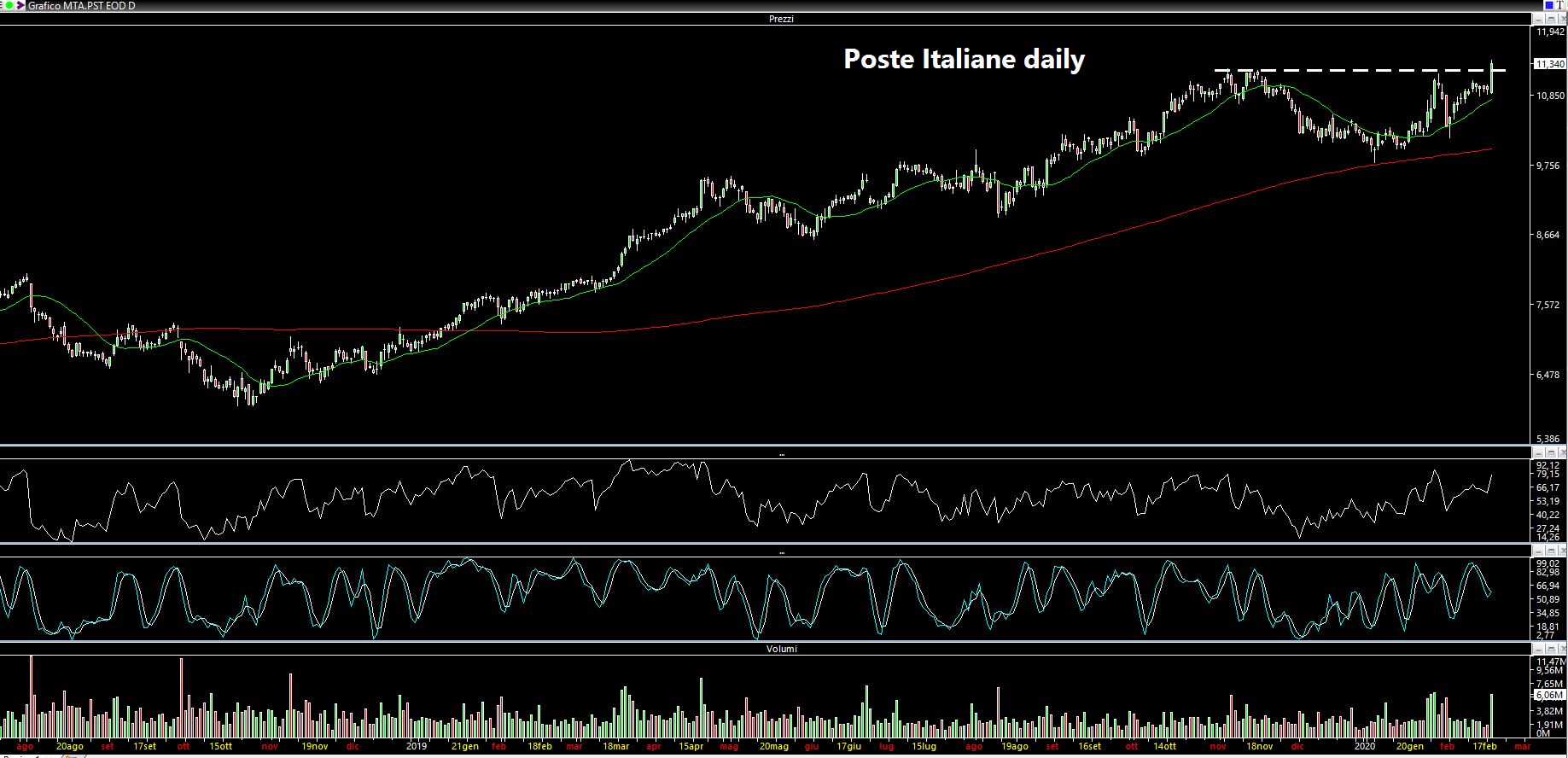Click the Volumi panel header label

tap(781, 649)
